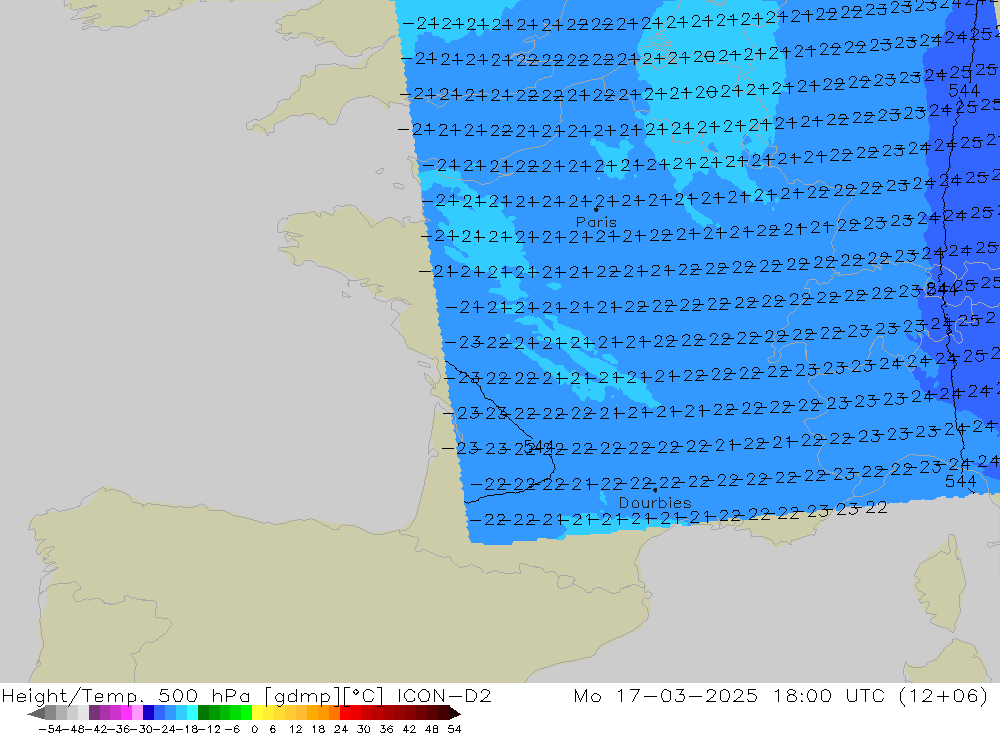The image size is (1000, 733).
Task: Click the date Mo 17-03-2025
Action: 666,695
